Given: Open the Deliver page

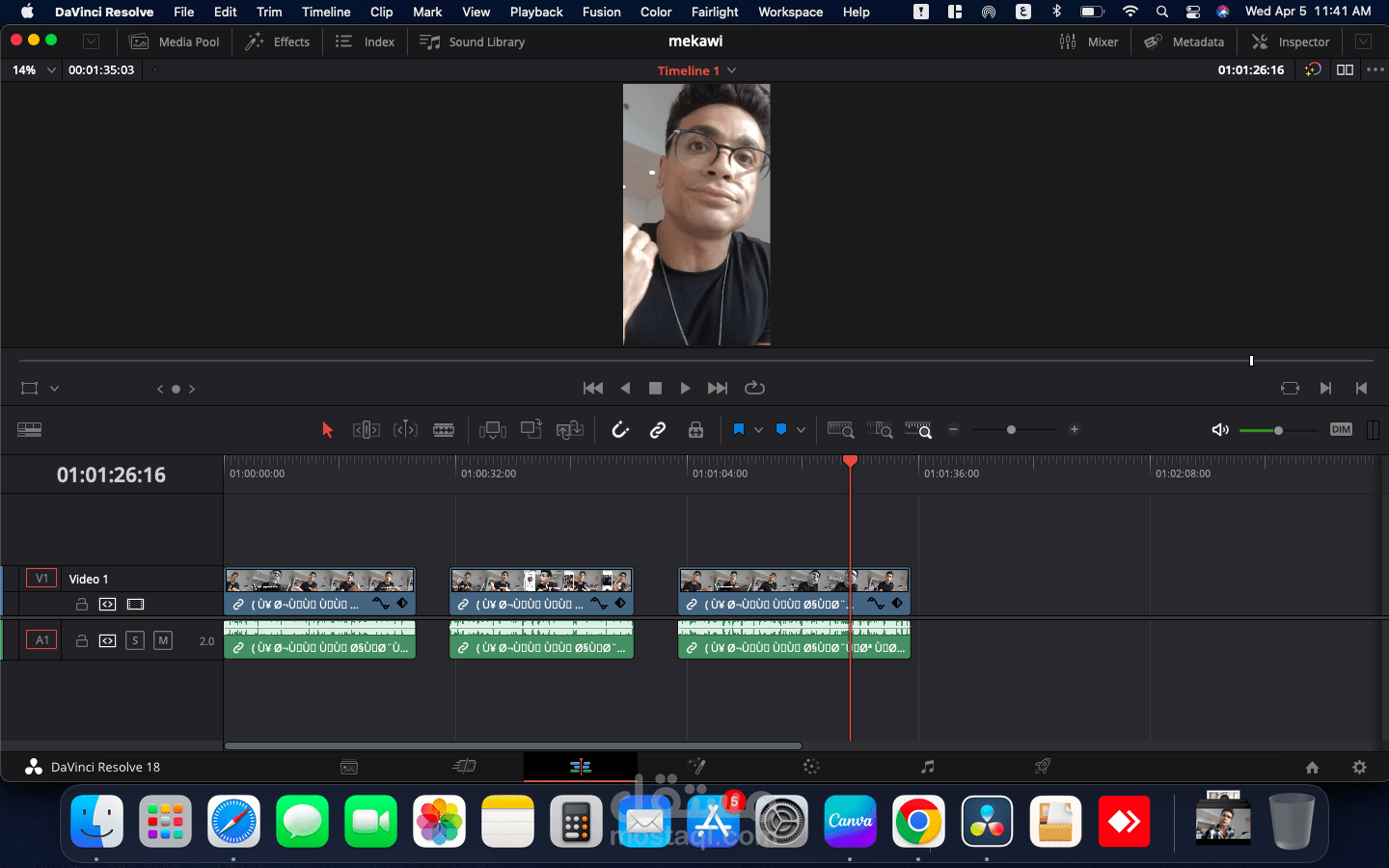Looking at the screenshot, I should [x=1043, y=766].
